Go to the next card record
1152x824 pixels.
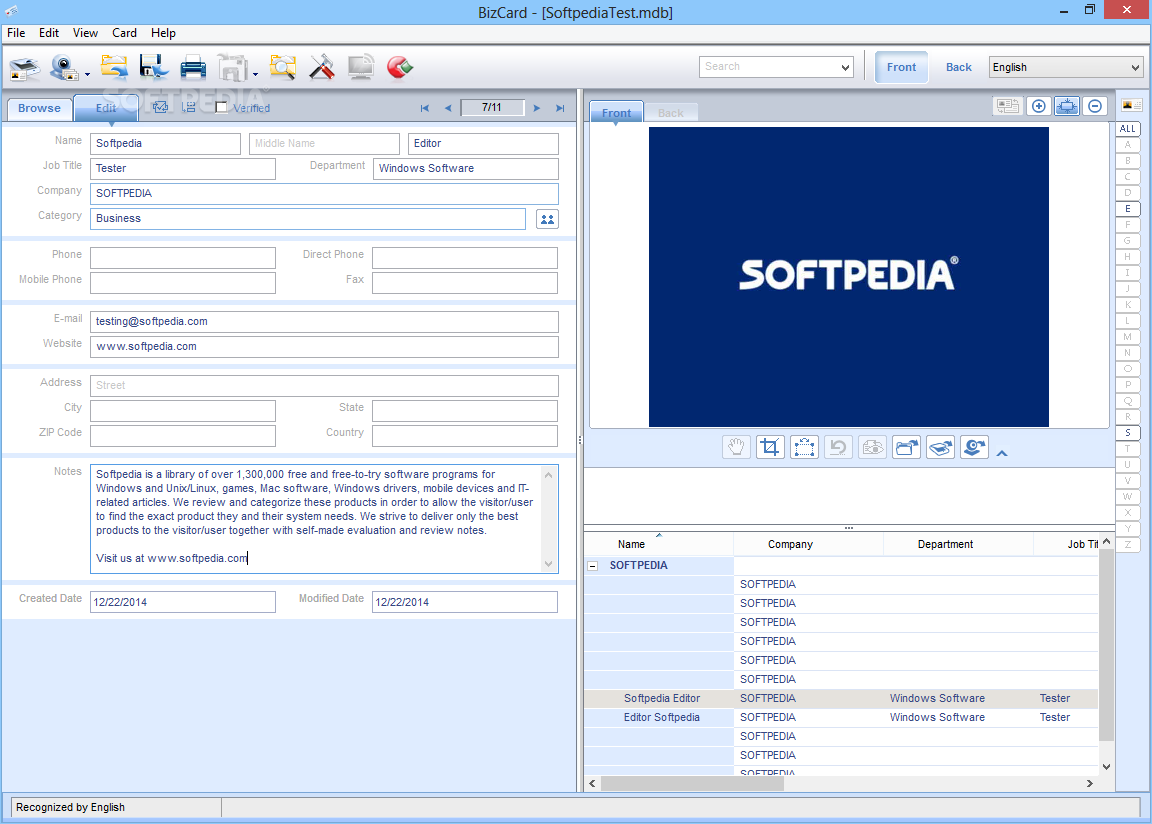point(537,108)
